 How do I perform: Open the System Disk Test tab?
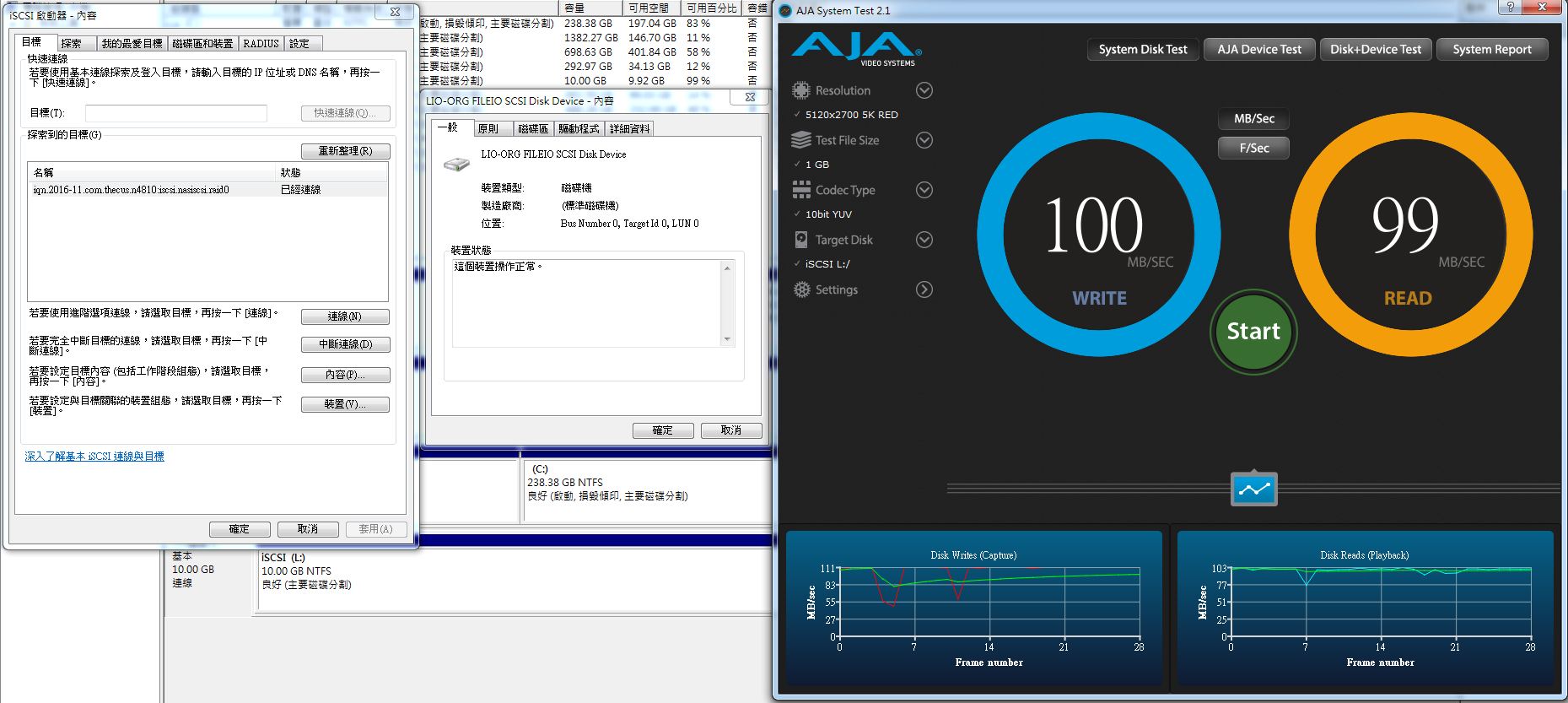point(1142,49)
